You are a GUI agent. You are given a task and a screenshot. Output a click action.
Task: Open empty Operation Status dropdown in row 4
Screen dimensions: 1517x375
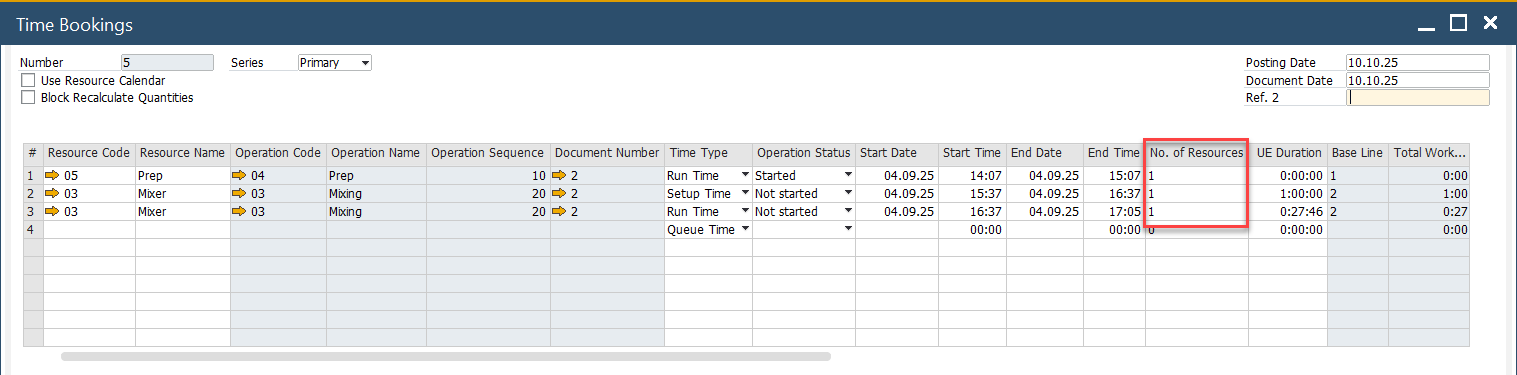pos(848,229)
